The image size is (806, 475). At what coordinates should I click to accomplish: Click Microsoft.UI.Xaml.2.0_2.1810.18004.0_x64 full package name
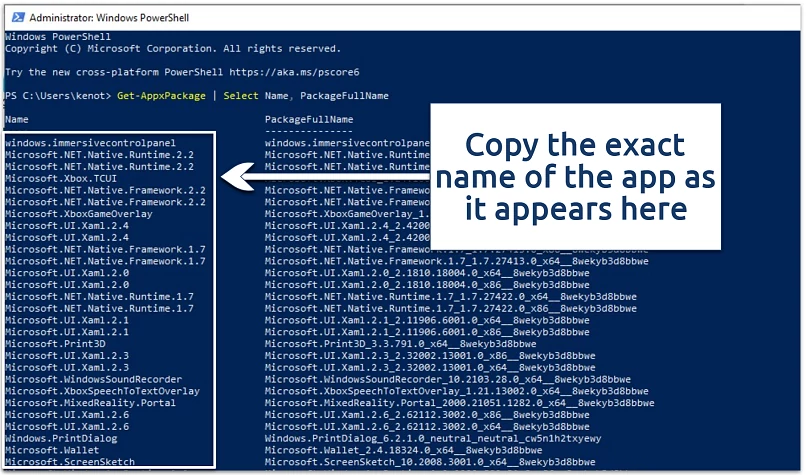tap(427, 273)
